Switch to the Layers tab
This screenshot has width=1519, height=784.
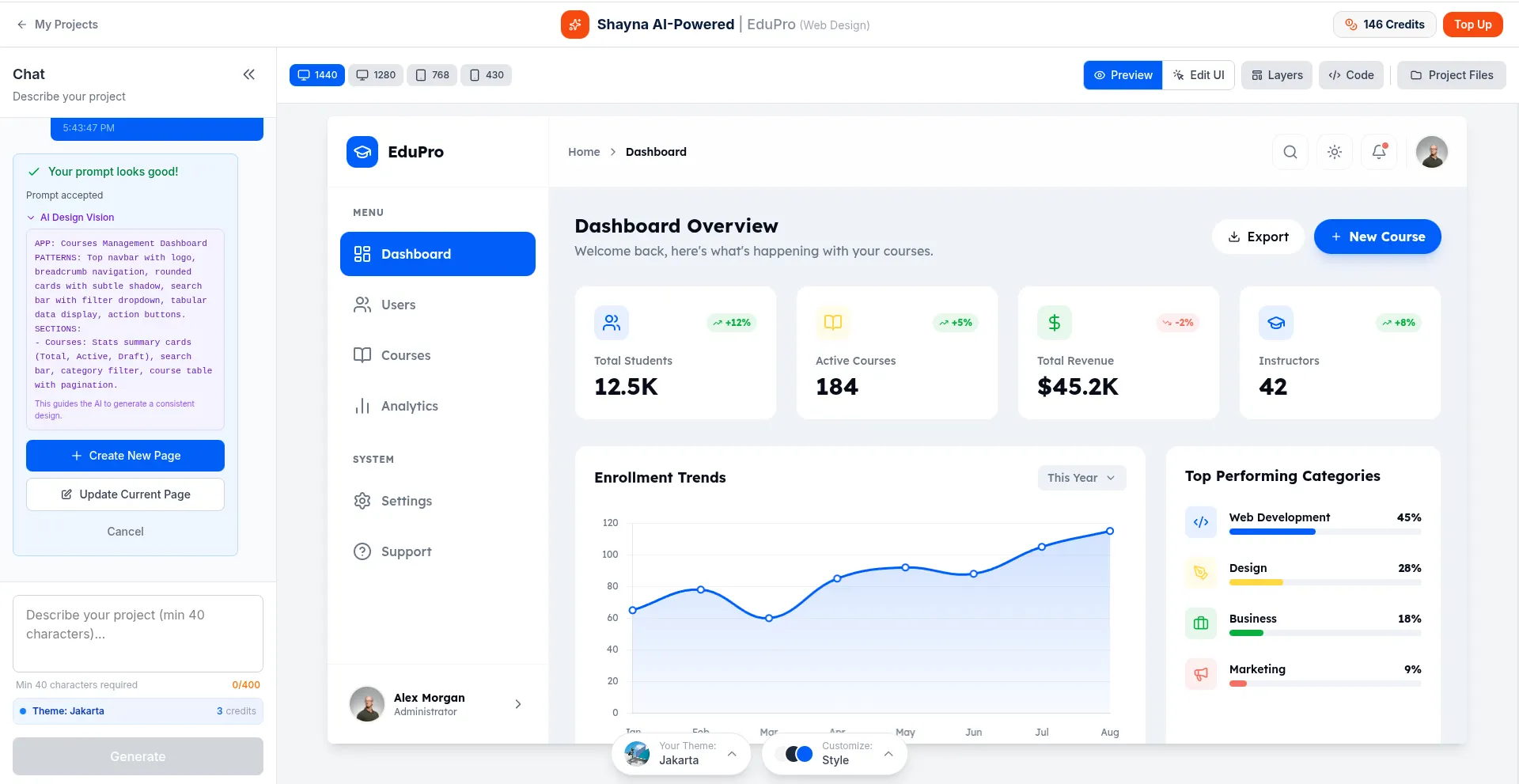point(1276,75)
